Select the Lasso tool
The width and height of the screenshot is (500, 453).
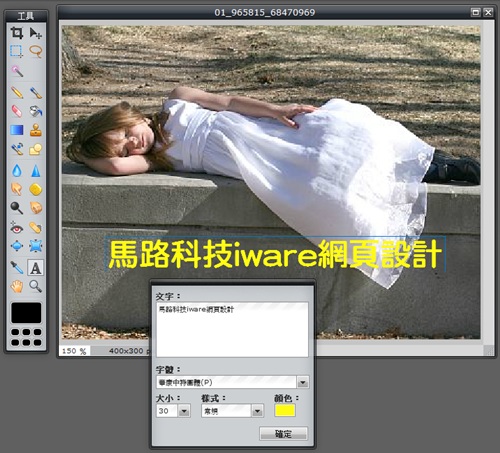point(35,51)
